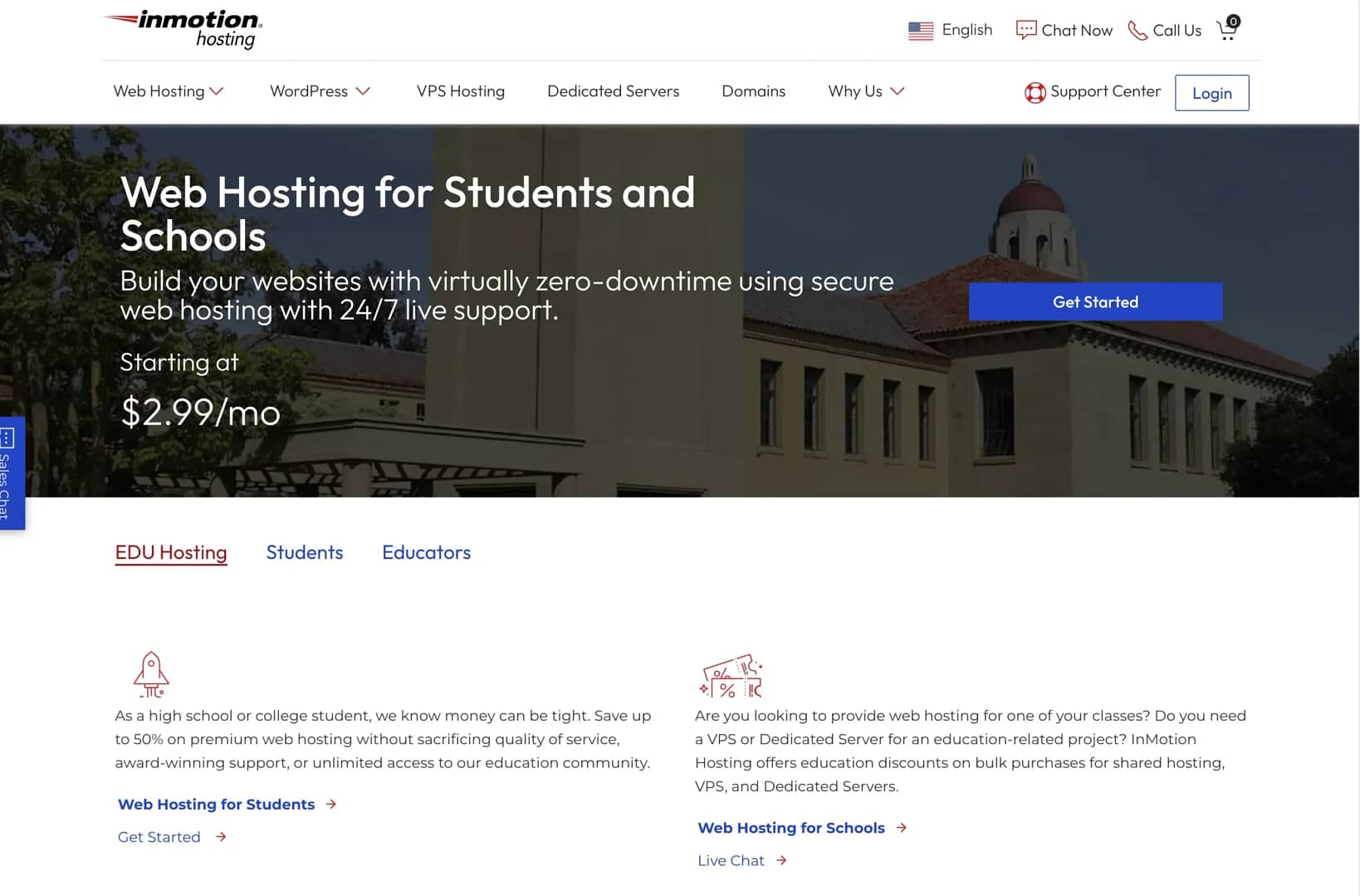Screen dimensions: 1360x896
Task: Click the discount tickets icon for schools
Action: [731, 676]
